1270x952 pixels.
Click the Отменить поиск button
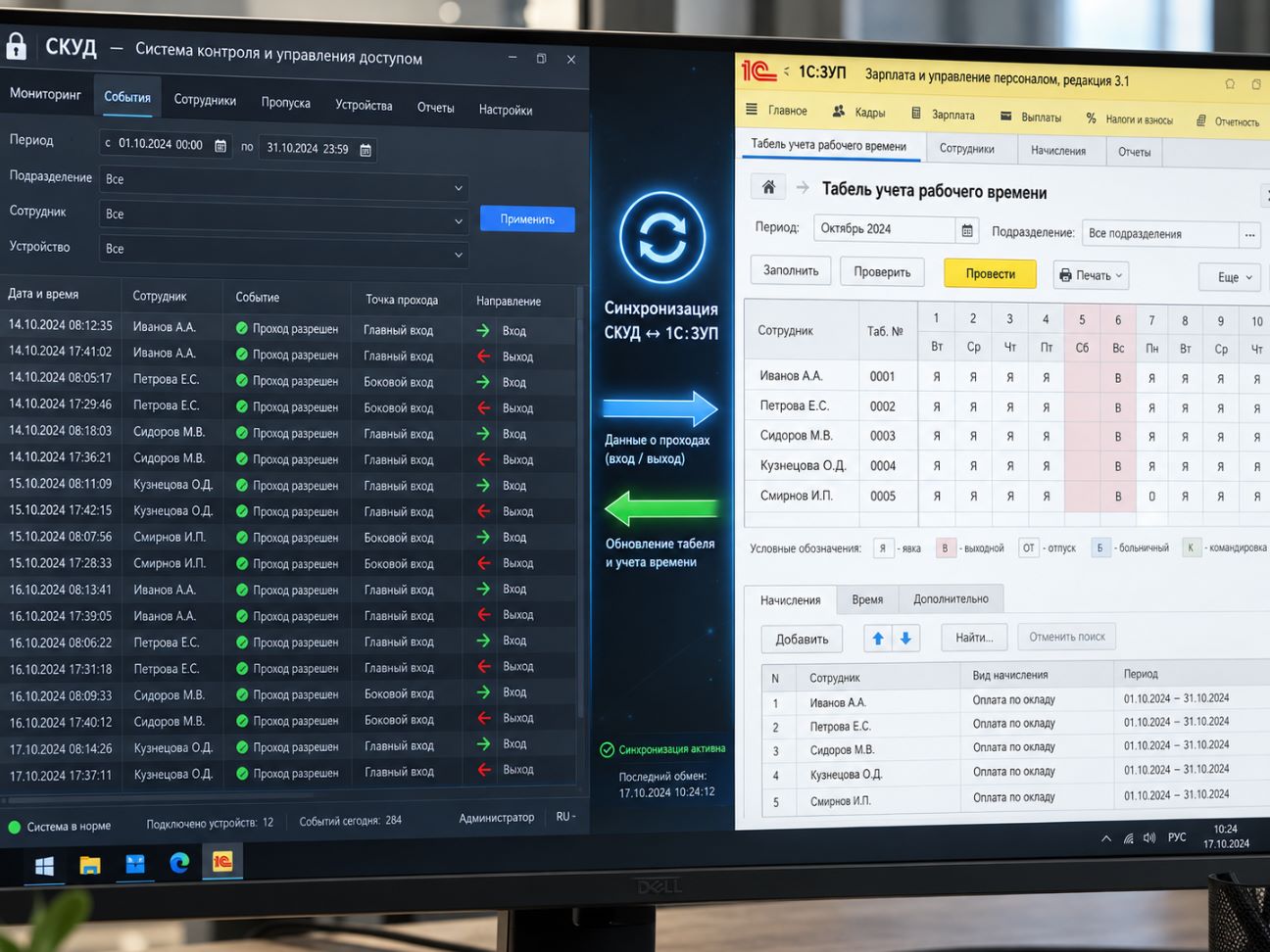point(1067,637)
